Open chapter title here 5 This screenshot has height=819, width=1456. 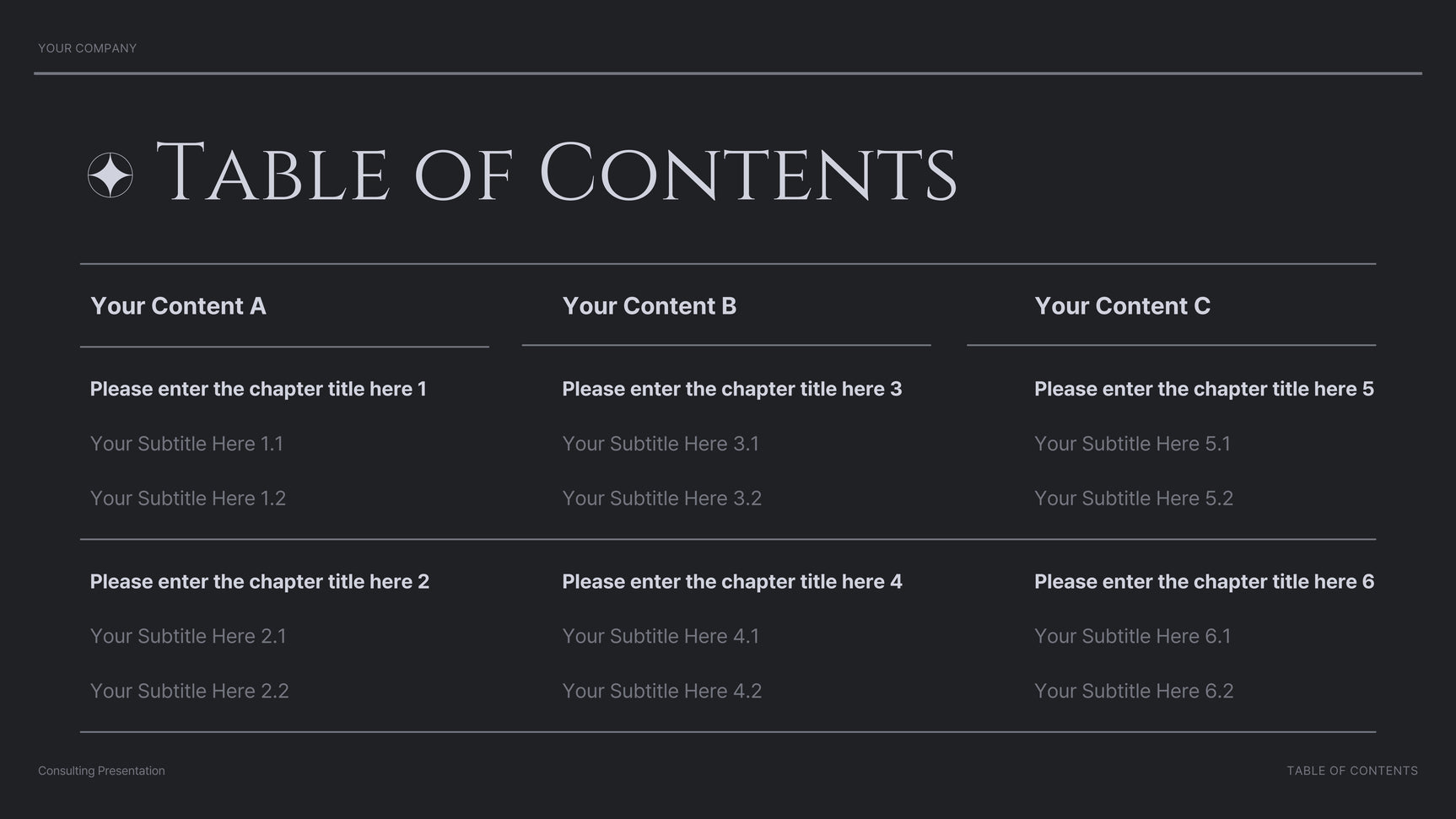1204,389
